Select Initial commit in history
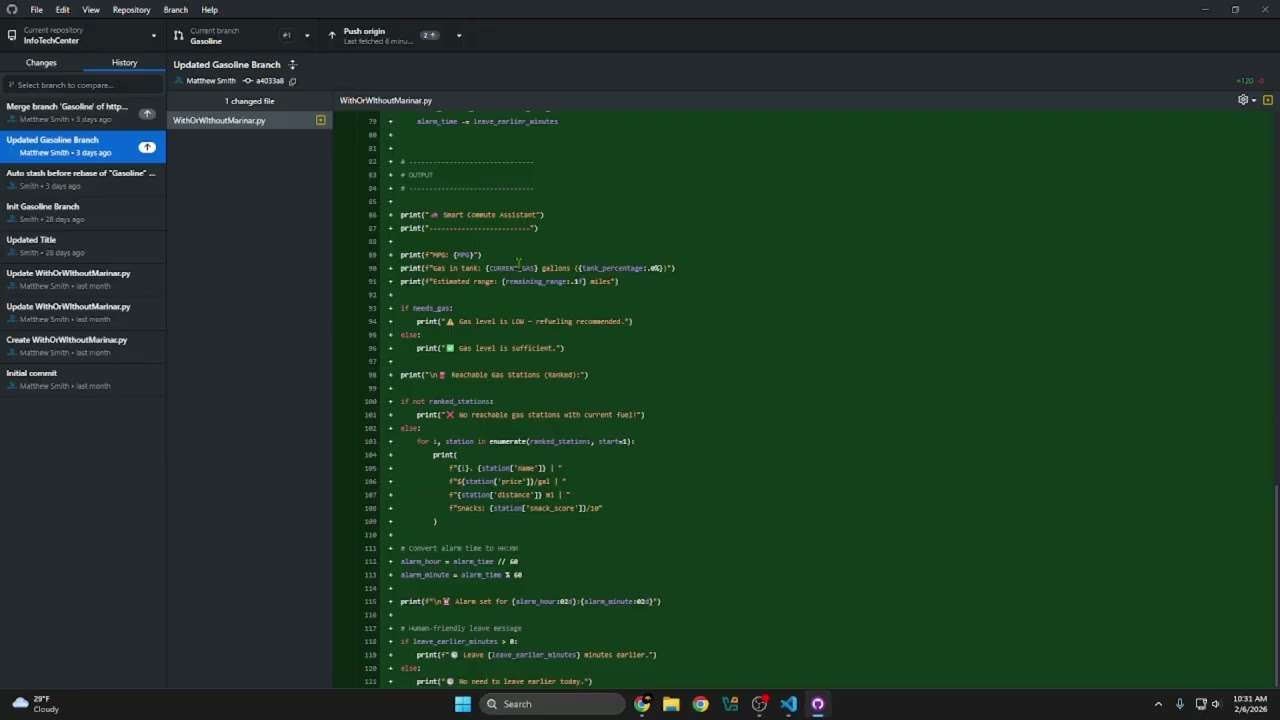The image size is (1280, 720). (x=83, y=379)
